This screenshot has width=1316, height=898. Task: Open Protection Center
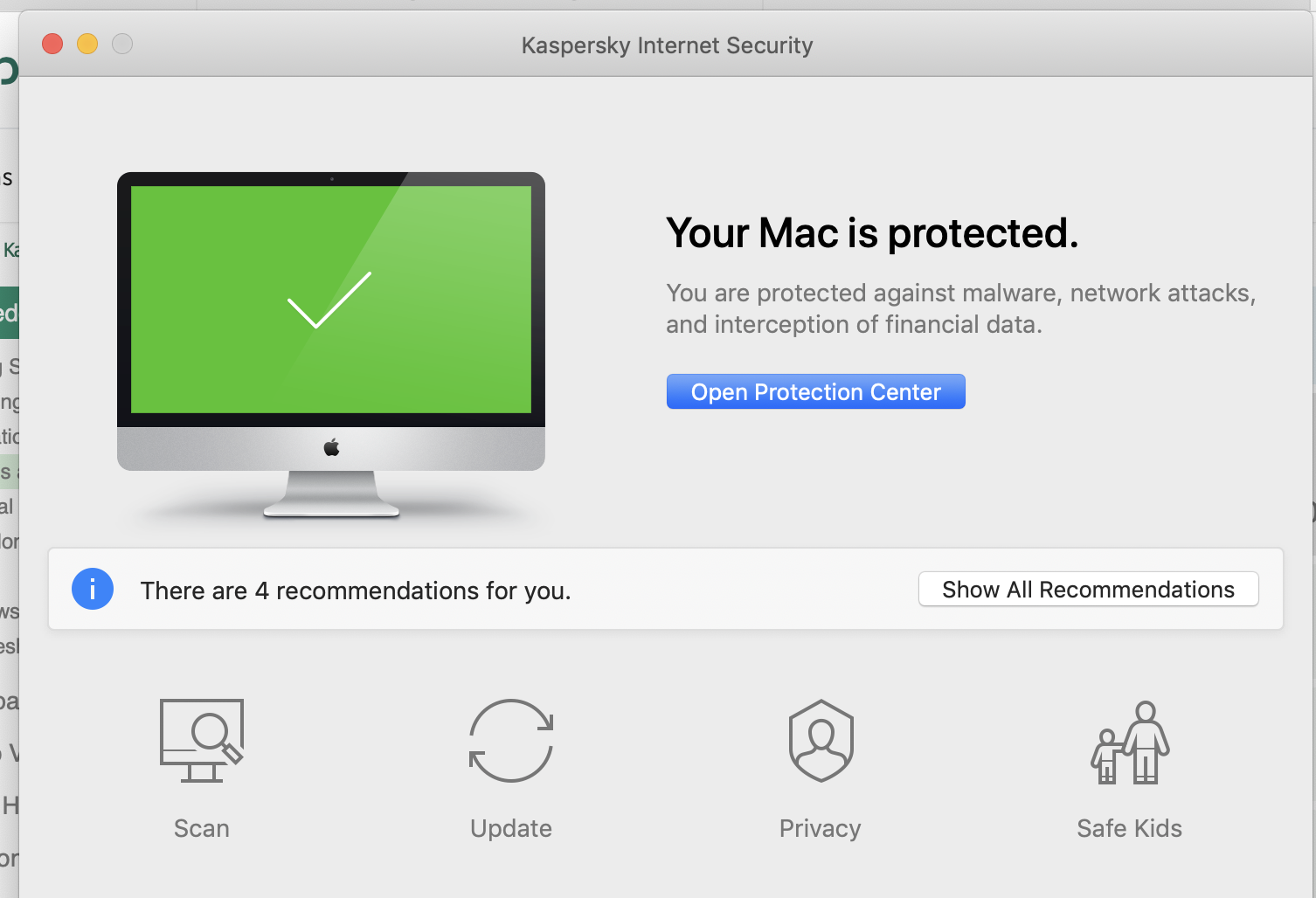click(815, 391)
